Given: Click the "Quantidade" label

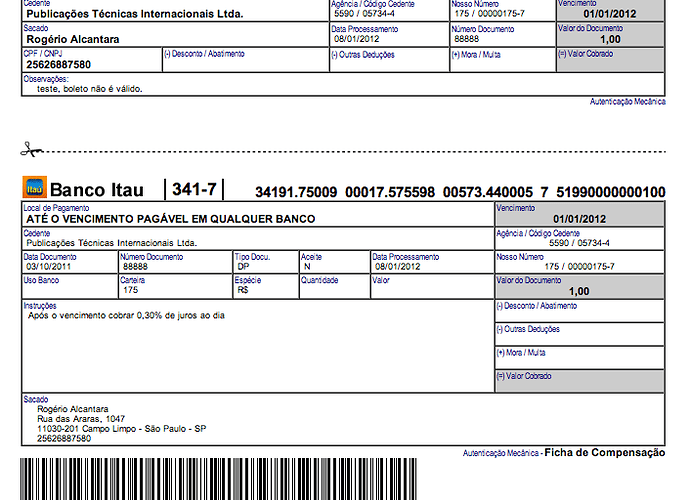Looking at the screenshot, I should click(319, 280).
